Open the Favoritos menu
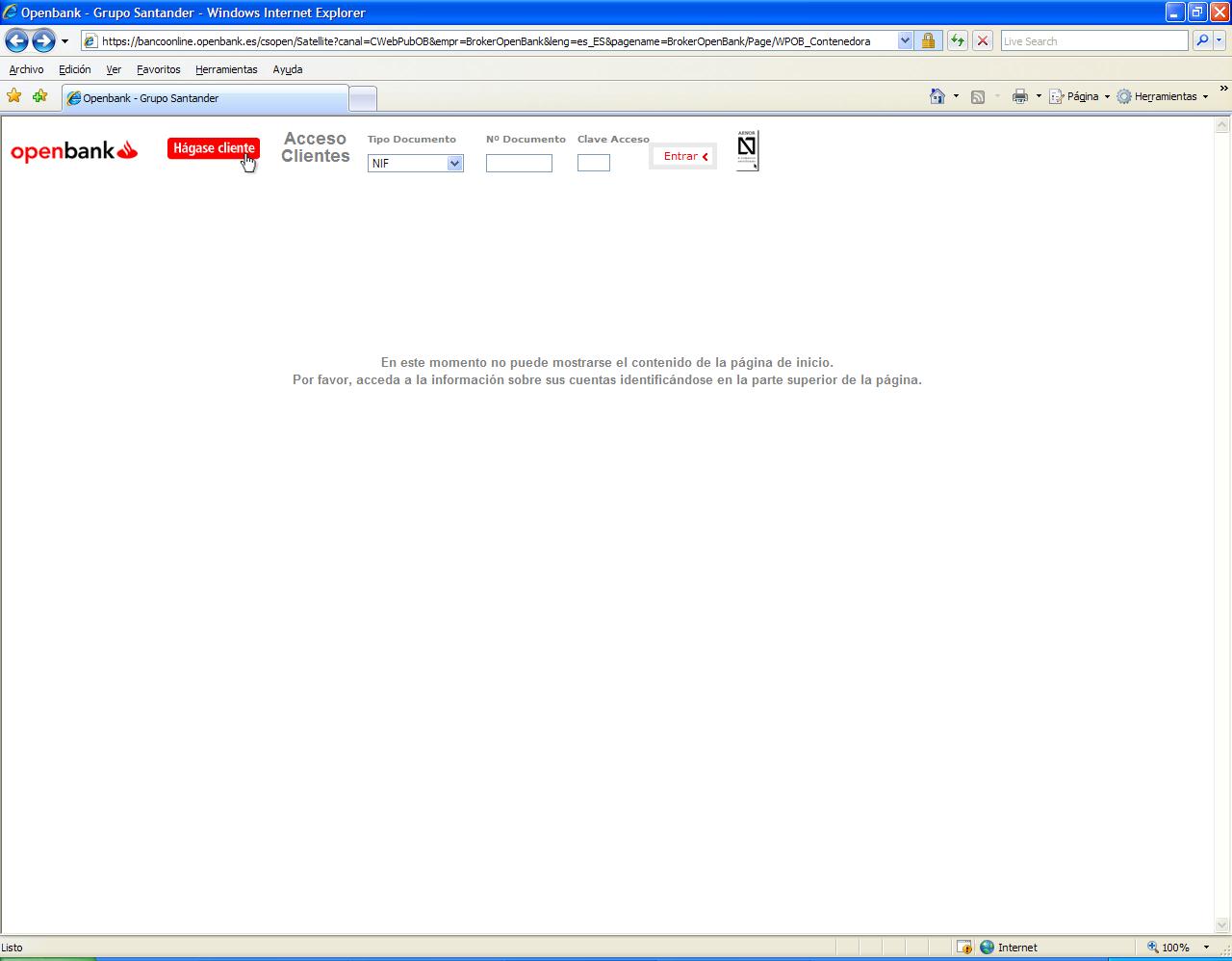 159,69
